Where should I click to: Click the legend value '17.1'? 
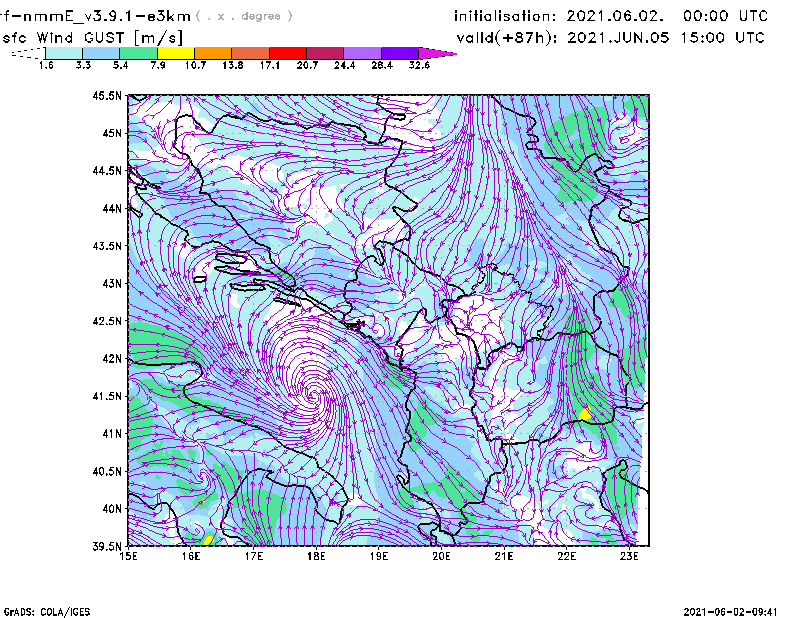pyautogui.click(x=269, y=65)
